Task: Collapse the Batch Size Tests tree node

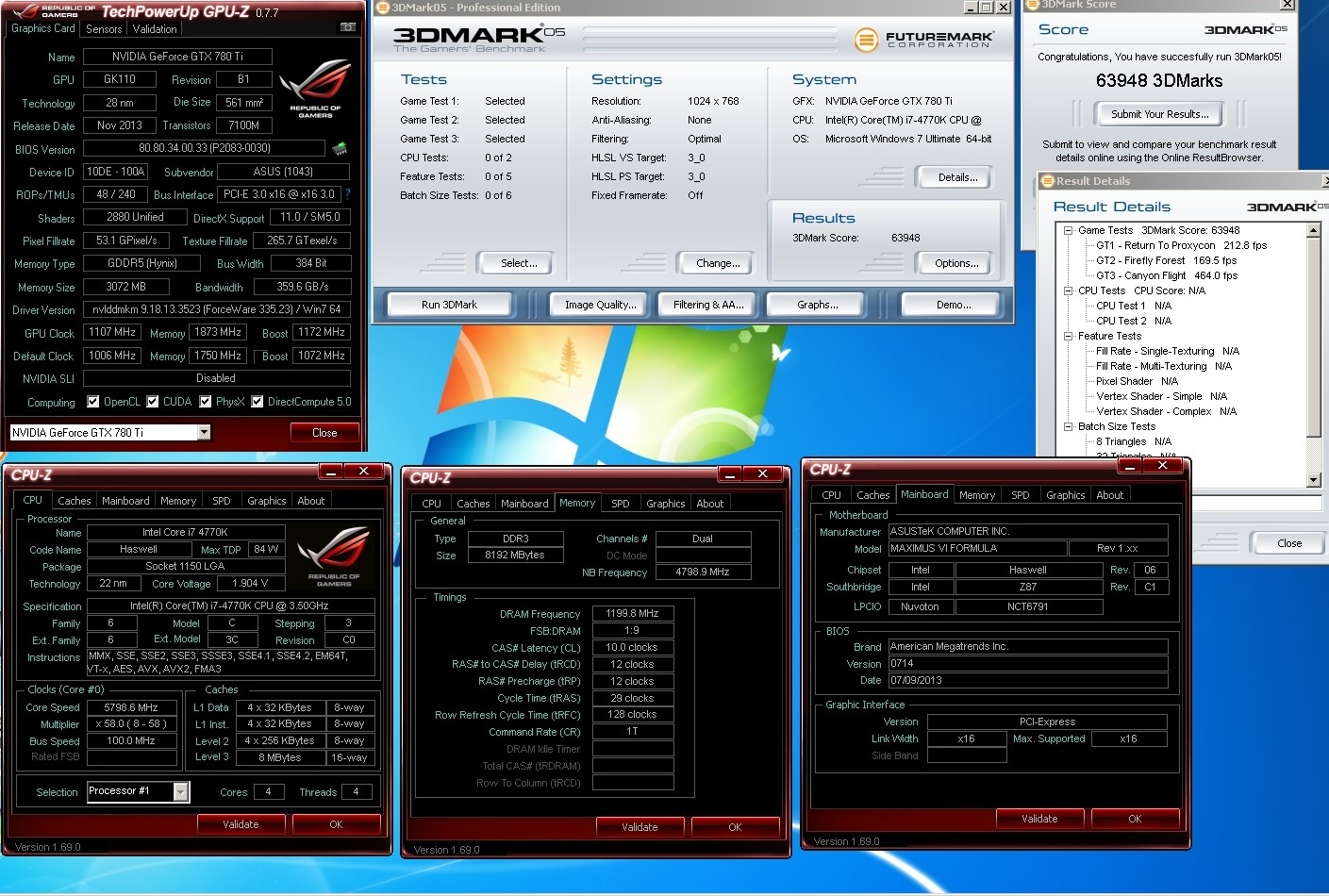Action: click(x=1068, y=426)
